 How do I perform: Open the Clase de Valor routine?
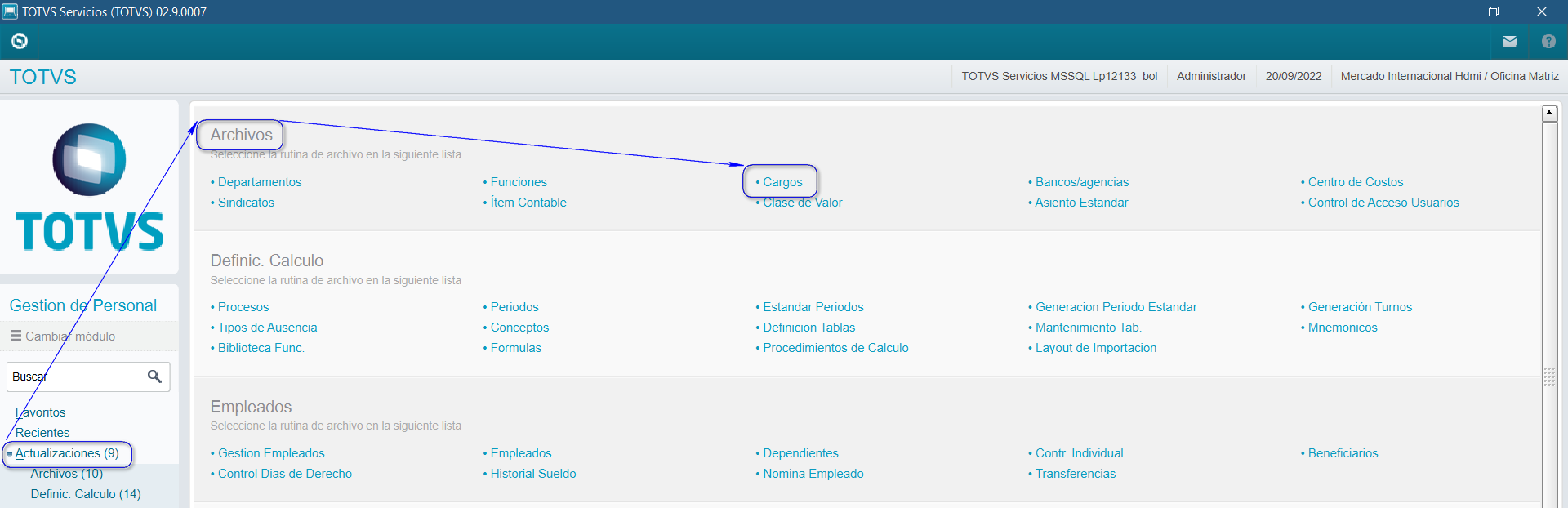(x=802, y=203)
